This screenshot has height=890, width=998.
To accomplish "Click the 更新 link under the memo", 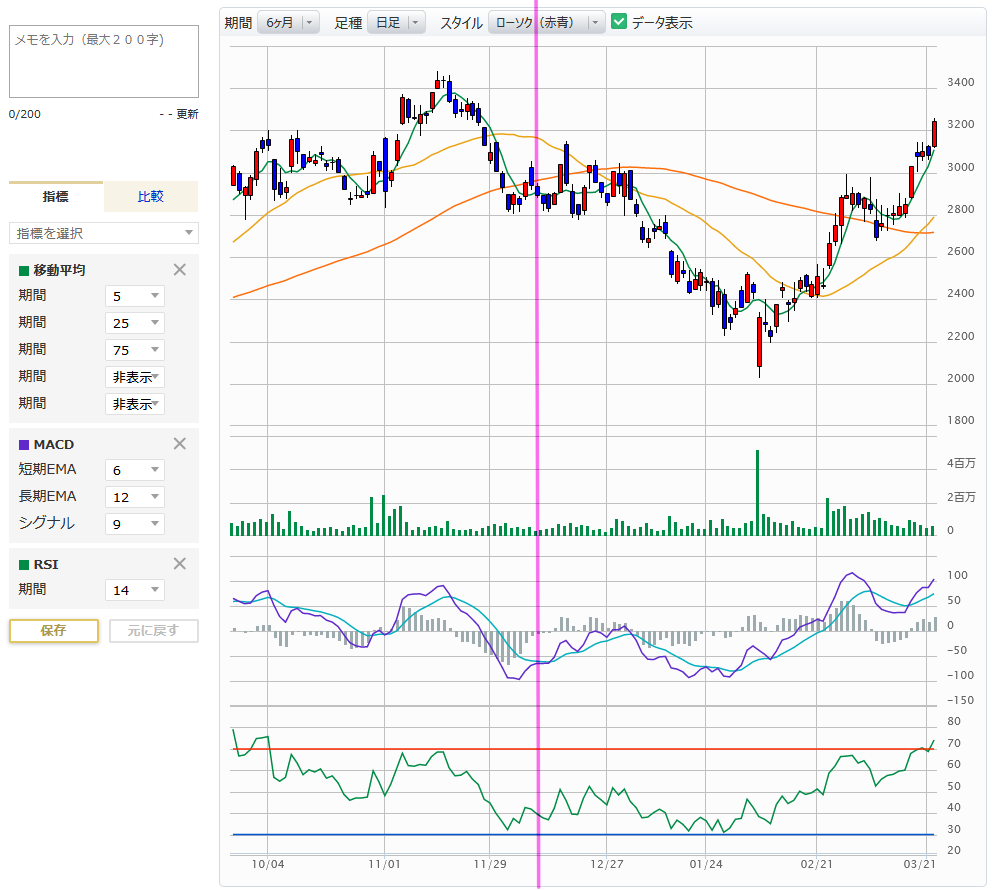I will (187, 114).
